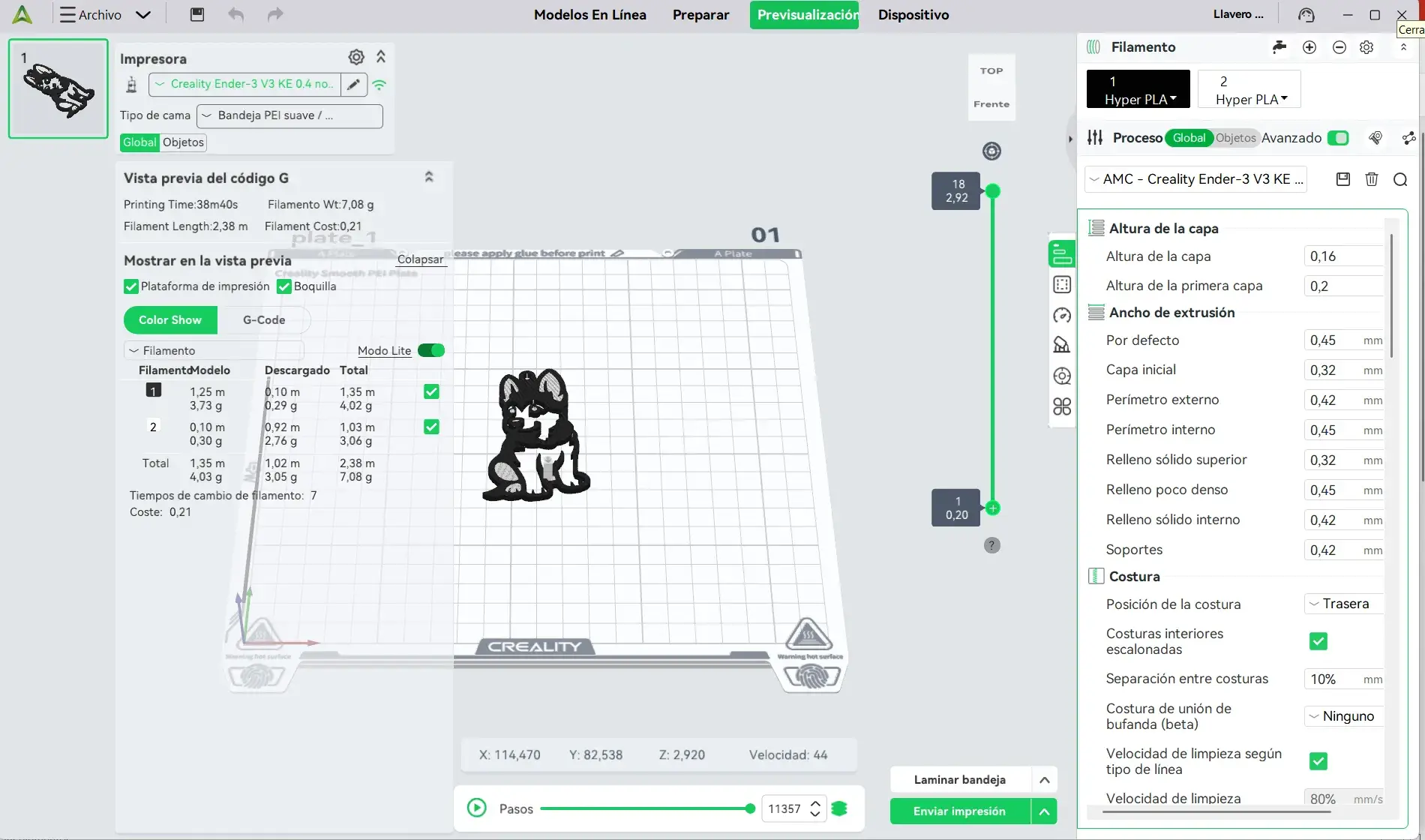Select the Color Show tab
Image resolution: width=1425 pixels, height=840 pixels.
tap(170, 320)
